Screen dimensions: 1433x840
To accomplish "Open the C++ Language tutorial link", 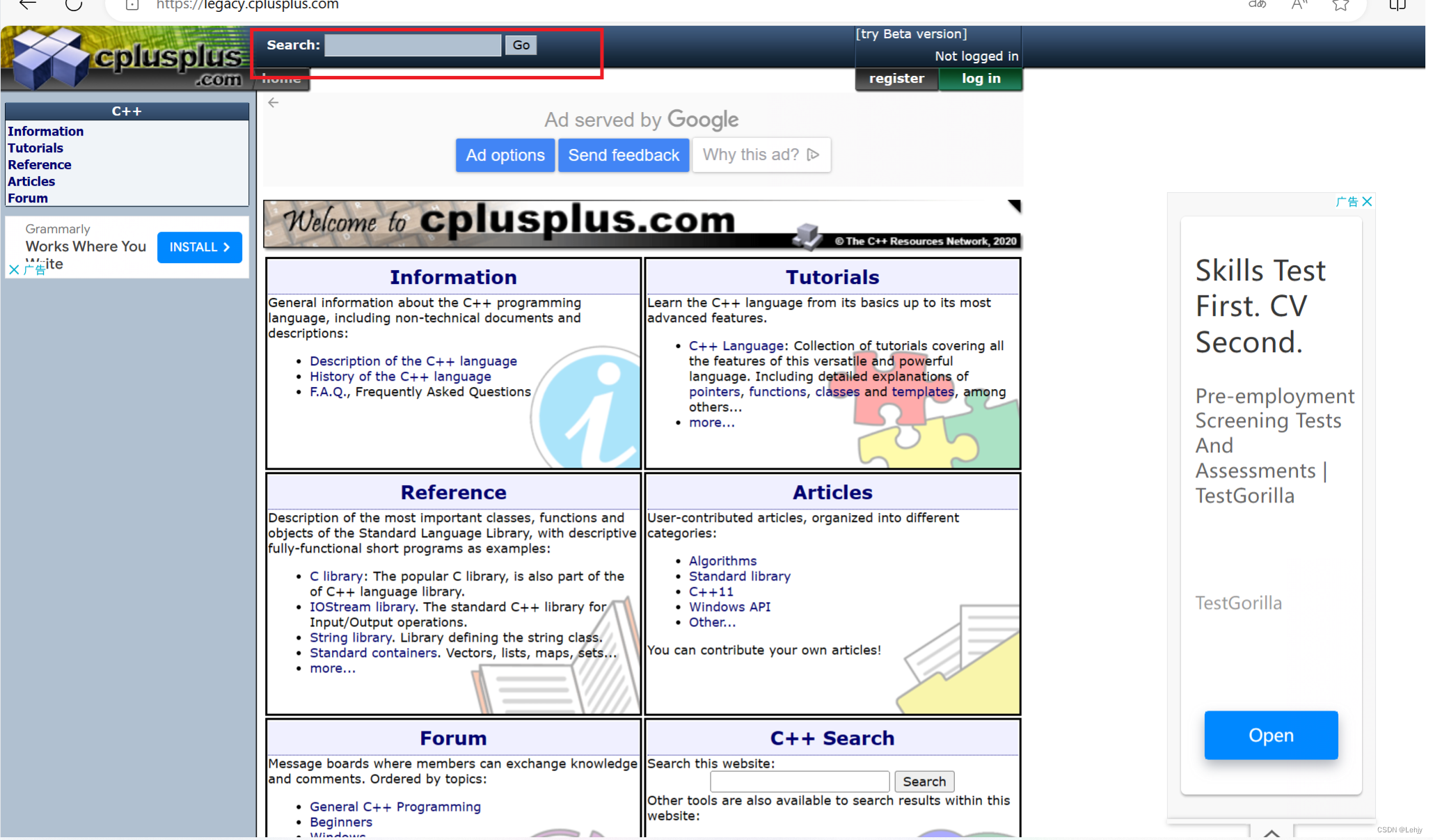I will 736,346.
